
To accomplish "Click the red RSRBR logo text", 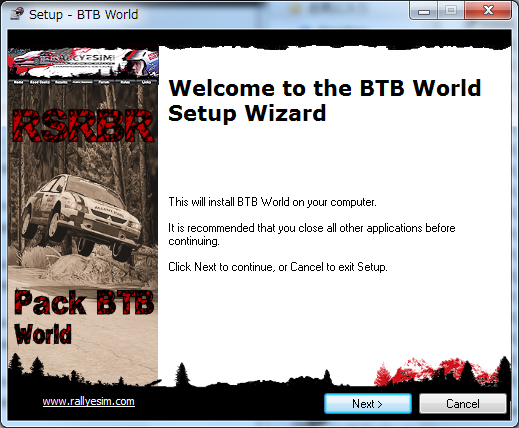I will coord(83,125).
